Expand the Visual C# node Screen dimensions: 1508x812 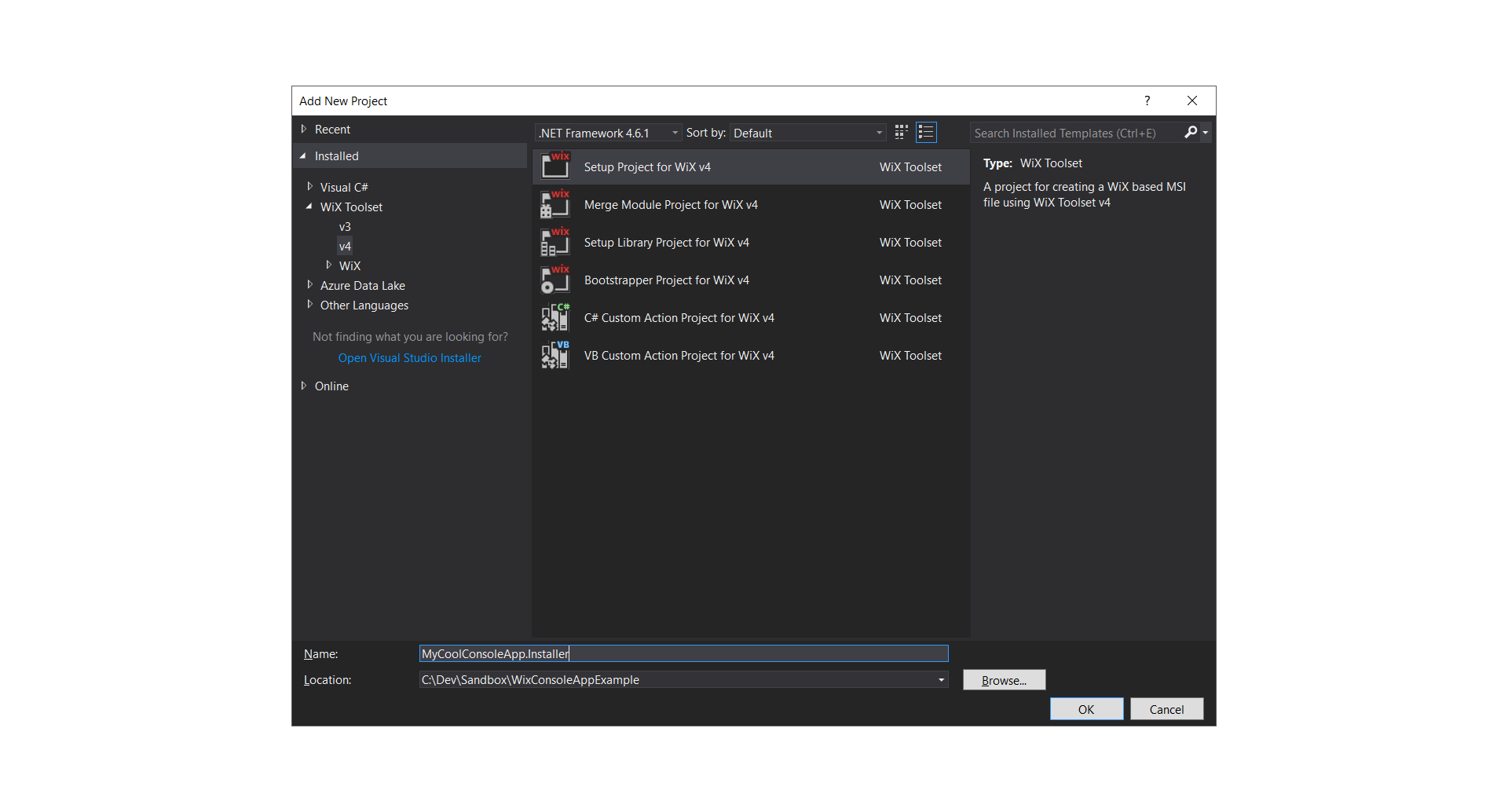point(309,187)
